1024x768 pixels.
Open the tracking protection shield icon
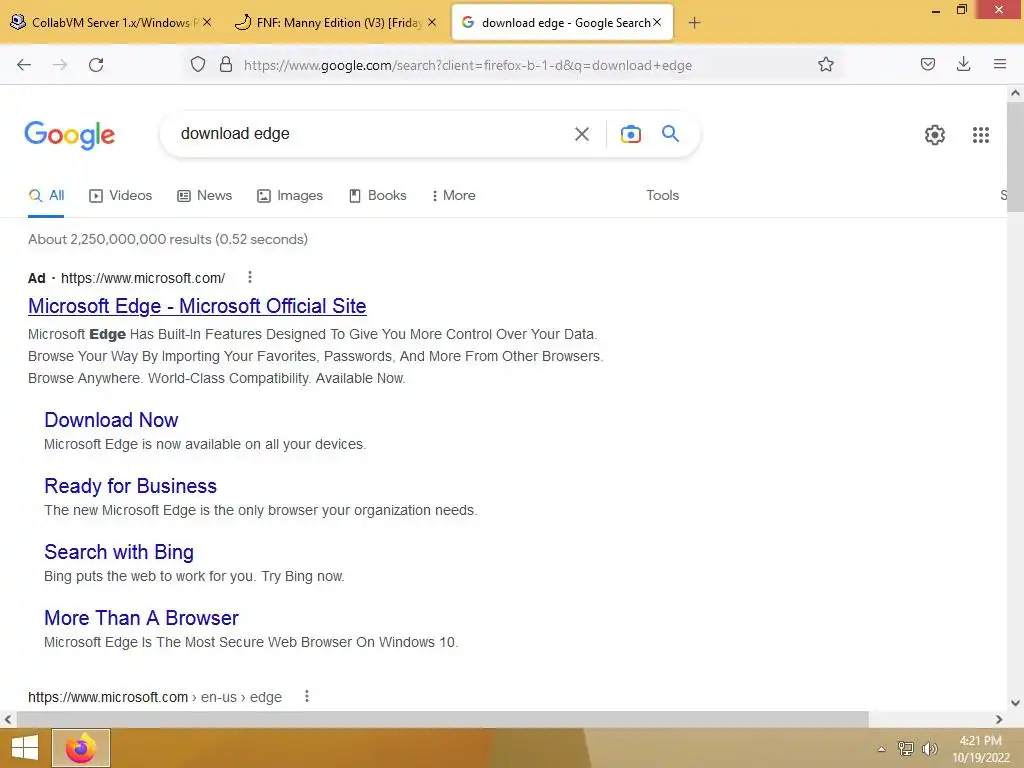pos(198,64)
